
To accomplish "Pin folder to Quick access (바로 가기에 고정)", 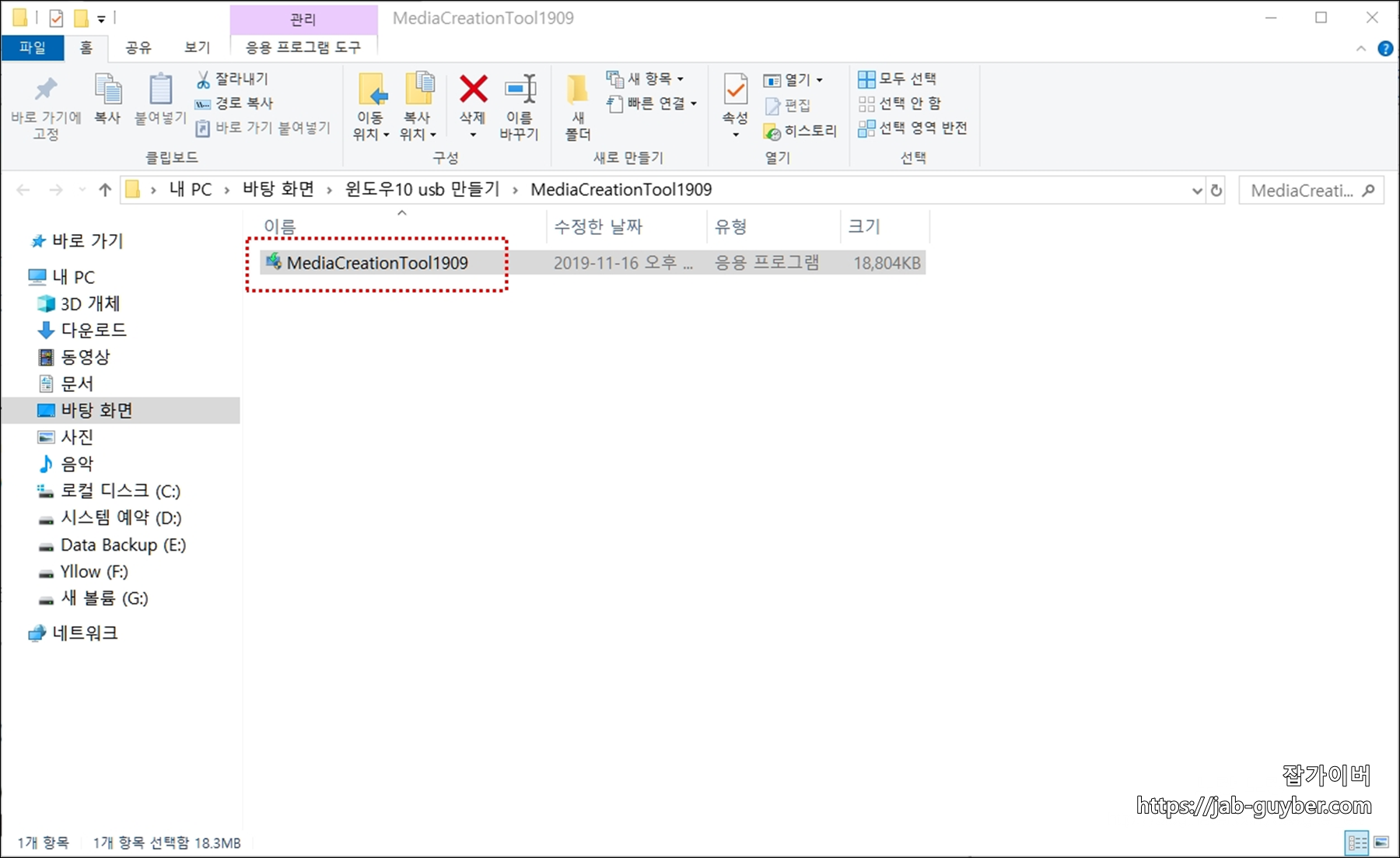I will click(46, 108).
